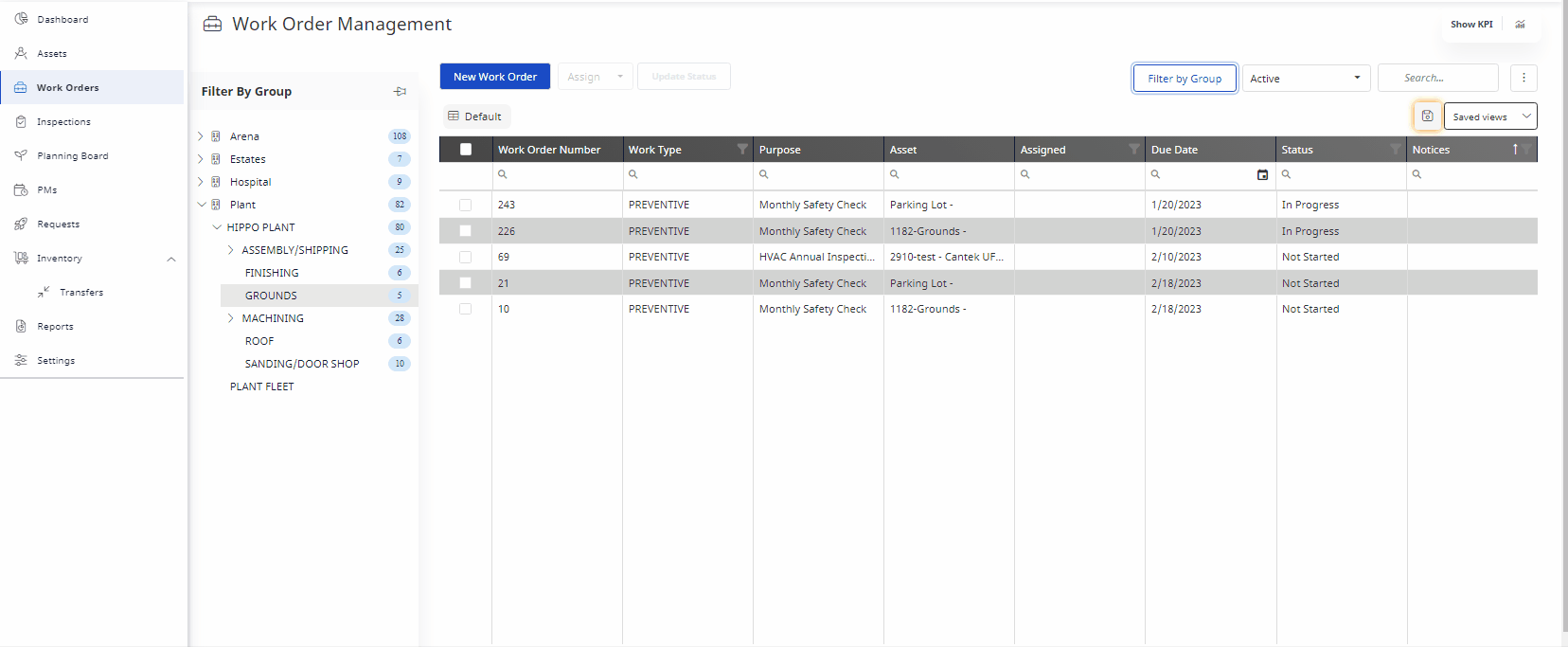Click the 'HVAC Annual Inspecti...' cell
Viewport: 1568px width, 647px height.
click(817, 257)
